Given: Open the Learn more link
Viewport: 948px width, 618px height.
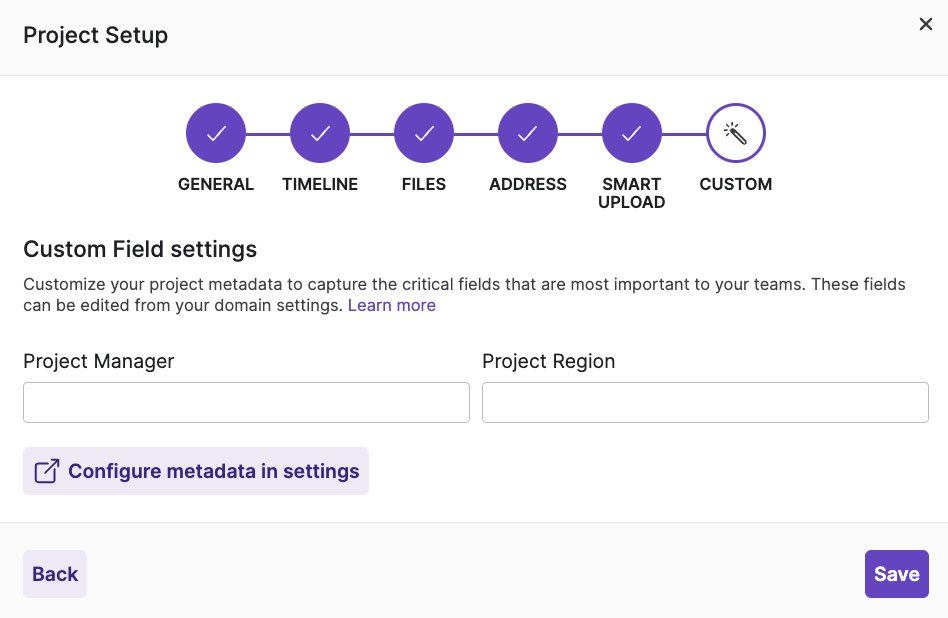Looking at the screenshot, I should pyautogui.click(x=391, y=305).
